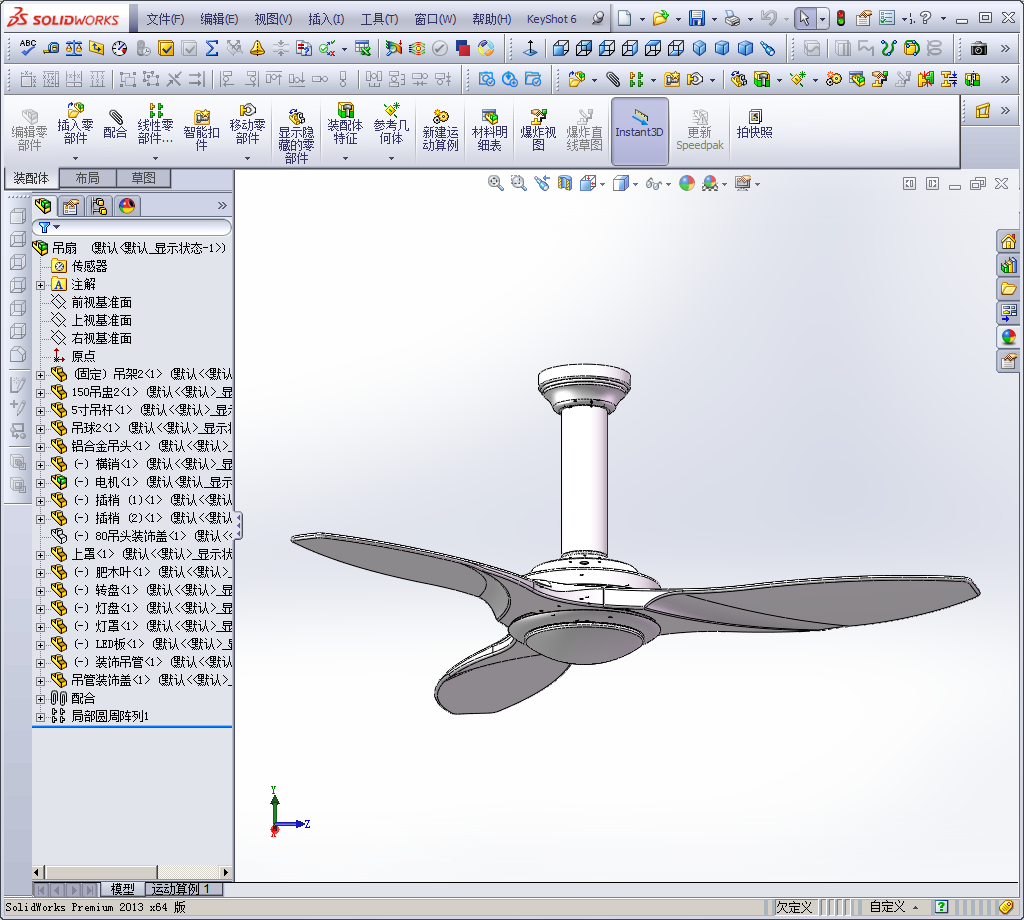
Task: Open the tree filter funnel dropdown
Action: (x=50, y=227)
